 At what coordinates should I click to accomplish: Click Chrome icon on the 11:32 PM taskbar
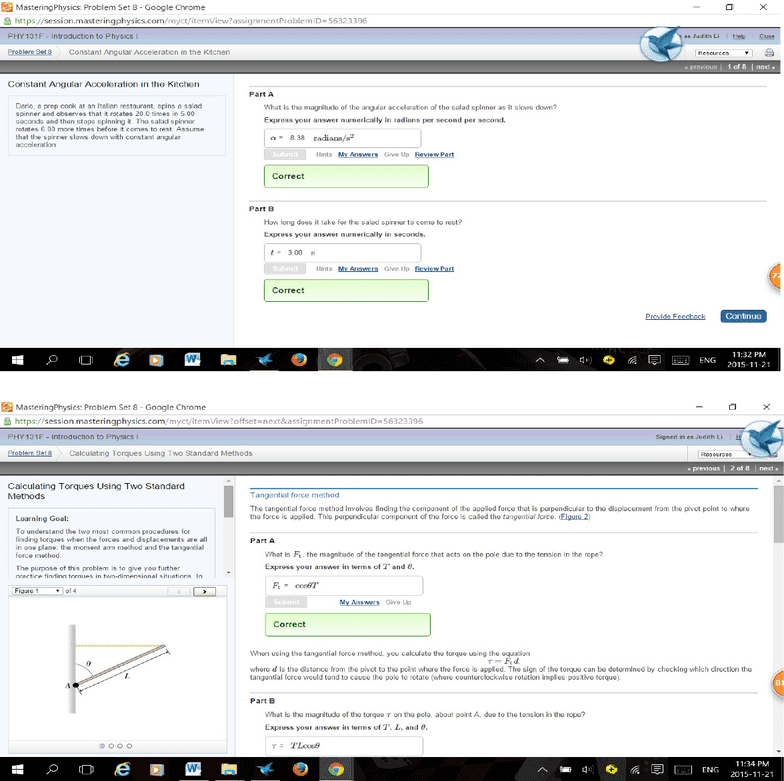pos(334,360)
